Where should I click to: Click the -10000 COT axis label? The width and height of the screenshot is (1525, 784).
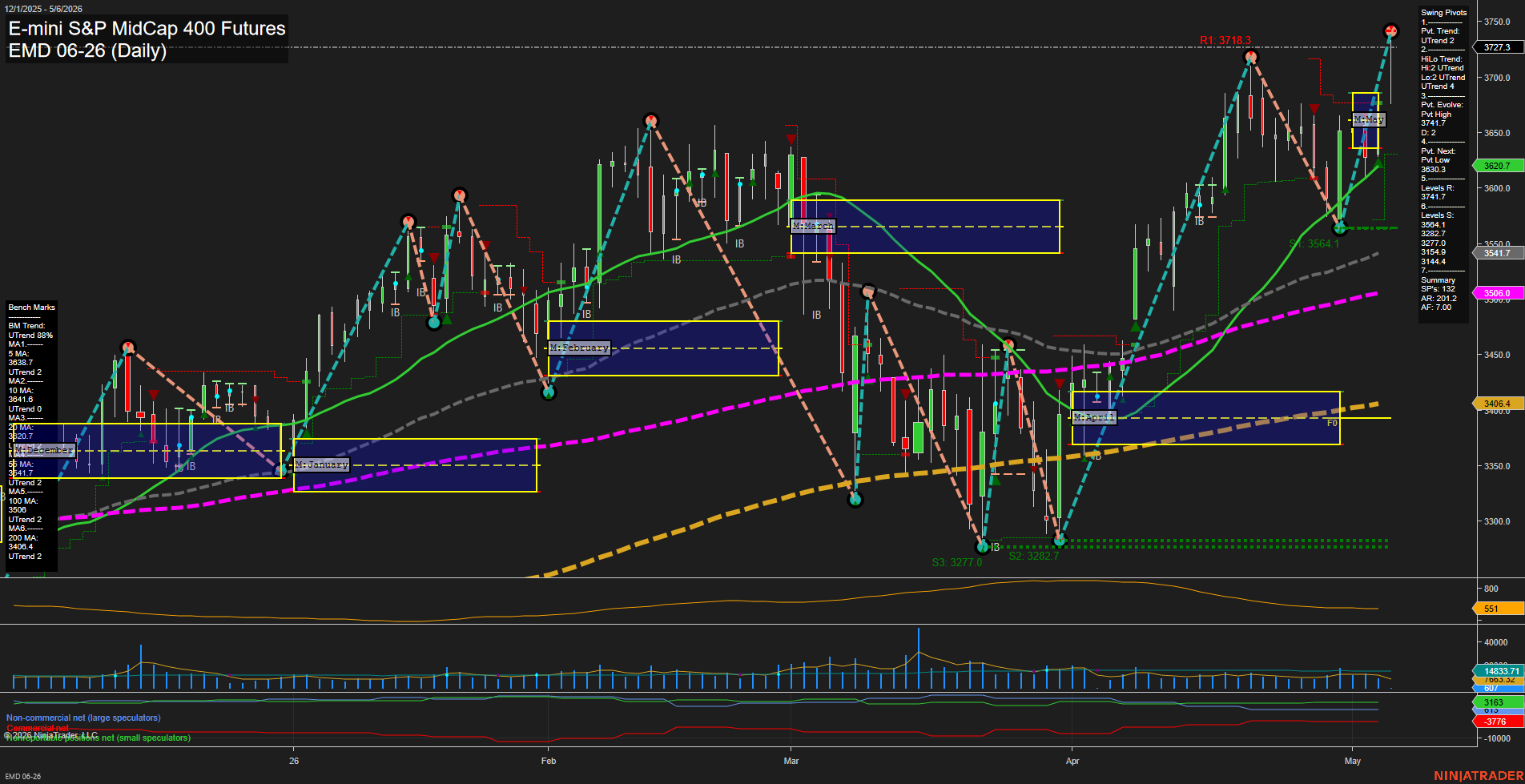pyautogui.click(x=1496, y=738)
